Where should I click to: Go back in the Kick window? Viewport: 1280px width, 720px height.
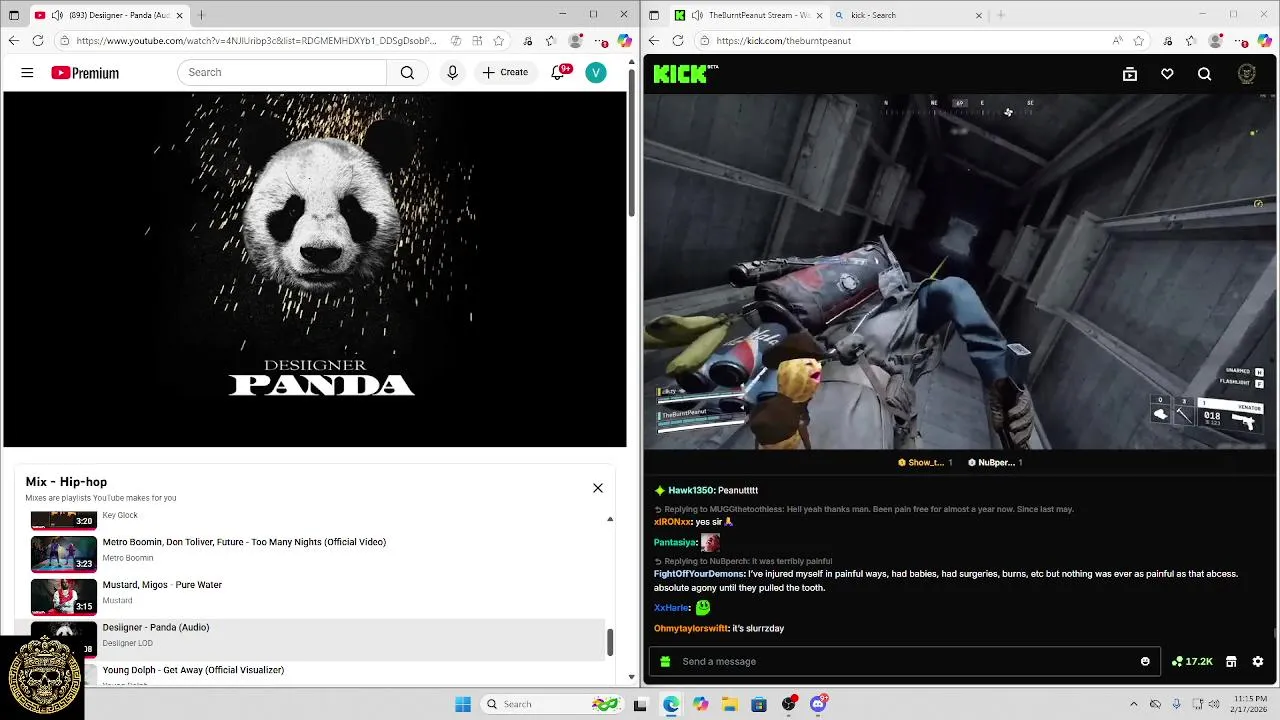(x=653, y=40)
